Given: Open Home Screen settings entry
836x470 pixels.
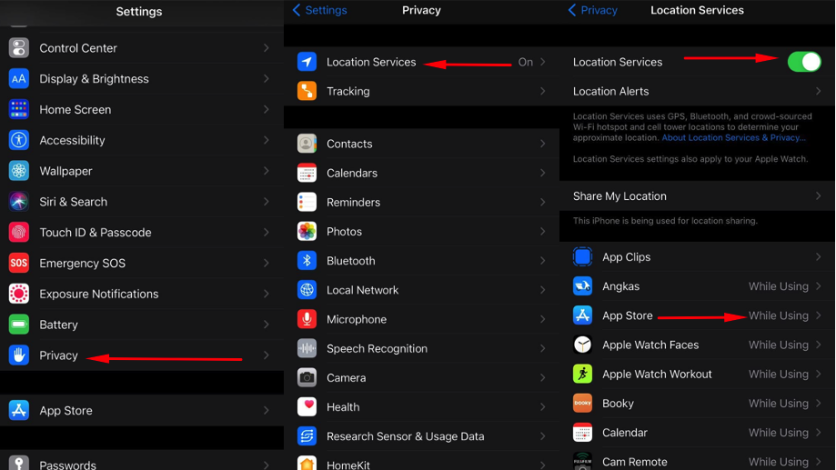Looking at the screenshot, I should [x=141, y=109].
